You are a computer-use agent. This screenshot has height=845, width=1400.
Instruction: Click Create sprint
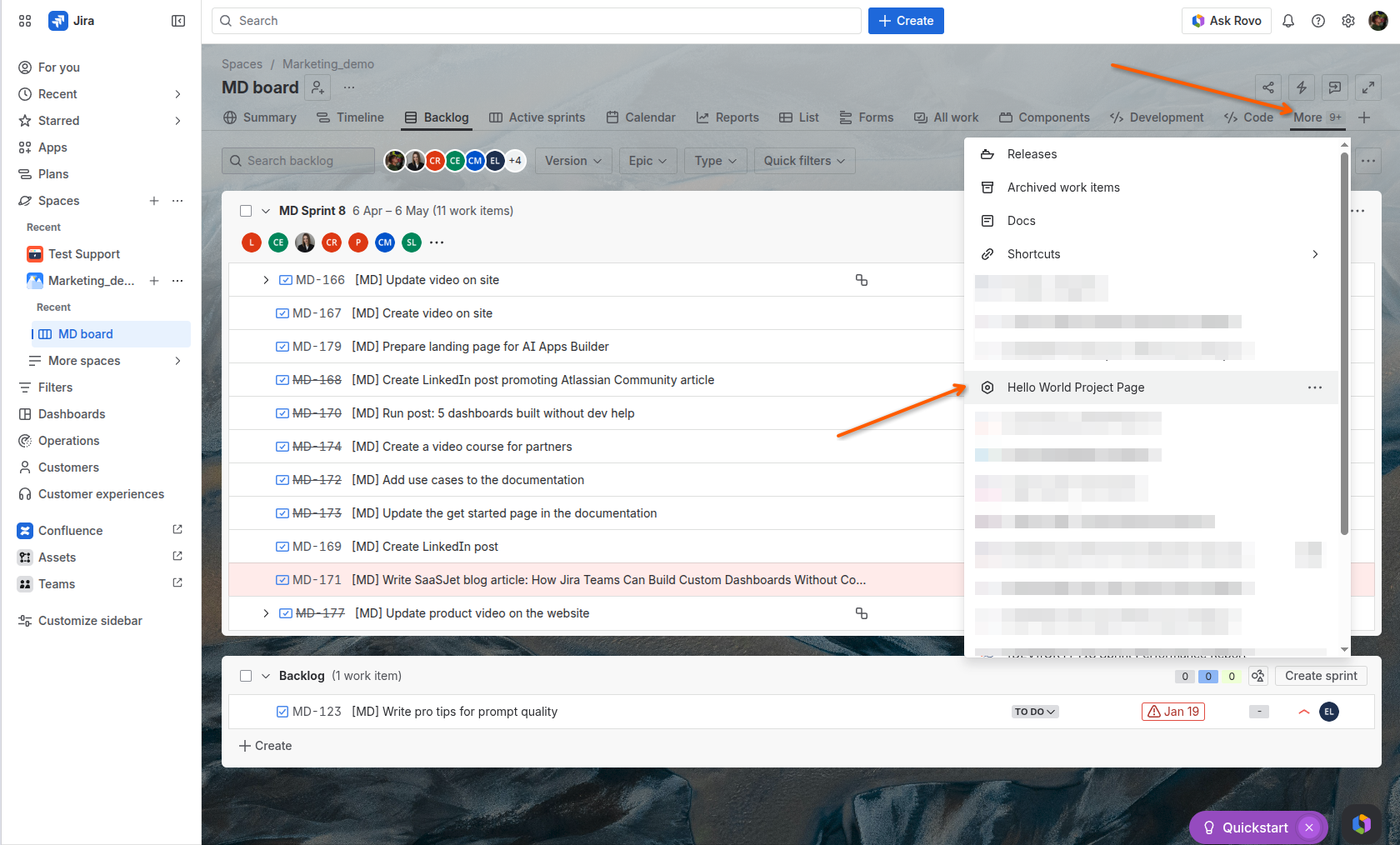(x=1321, y=676)
